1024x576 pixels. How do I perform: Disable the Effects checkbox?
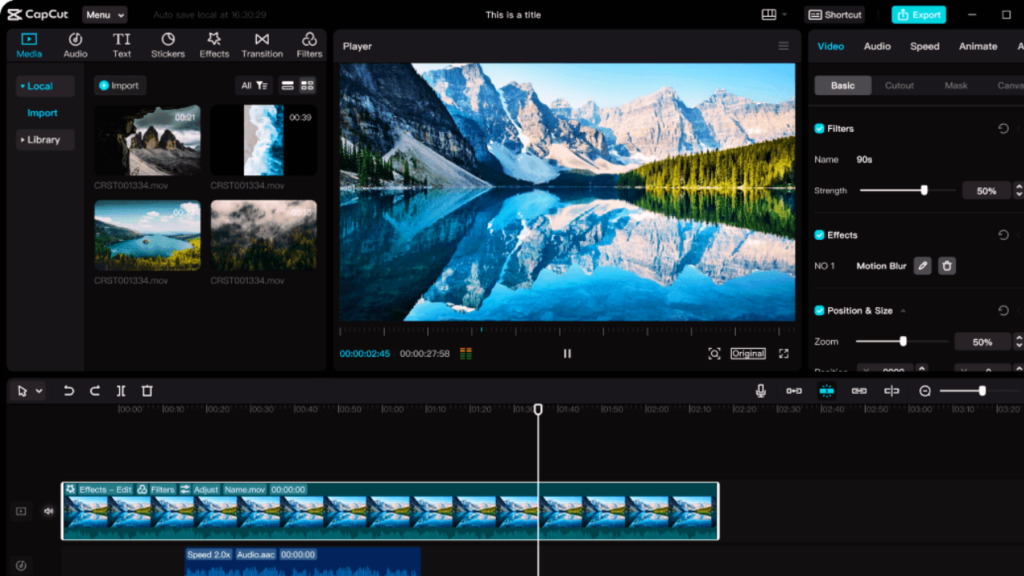820,235
